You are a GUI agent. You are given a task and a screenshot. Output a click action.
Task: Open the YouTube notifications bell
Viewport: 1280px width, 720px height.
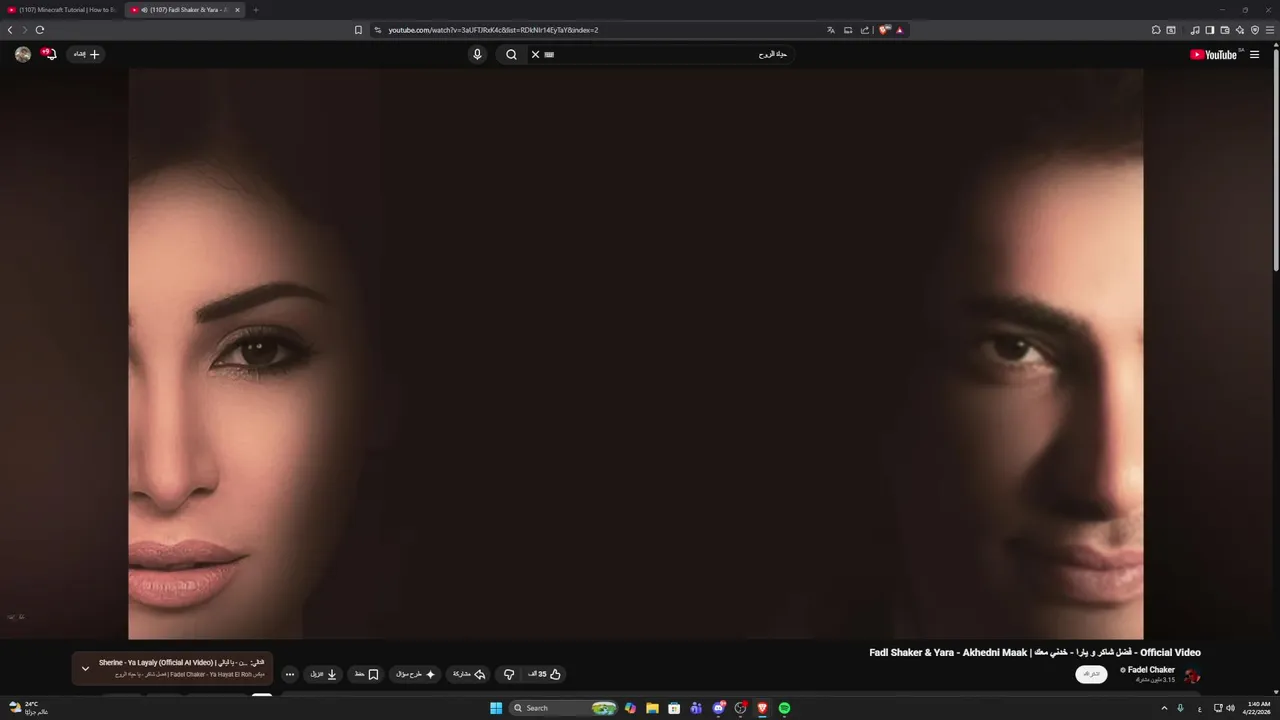[x=50, y=55]
